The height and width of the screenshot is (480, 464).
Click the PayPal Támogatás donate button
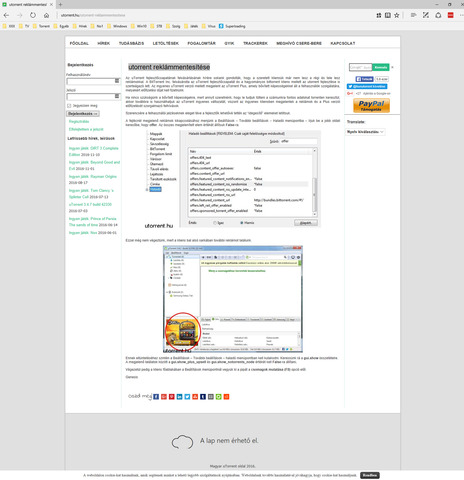pyautogui.click(x=371, y=106)
